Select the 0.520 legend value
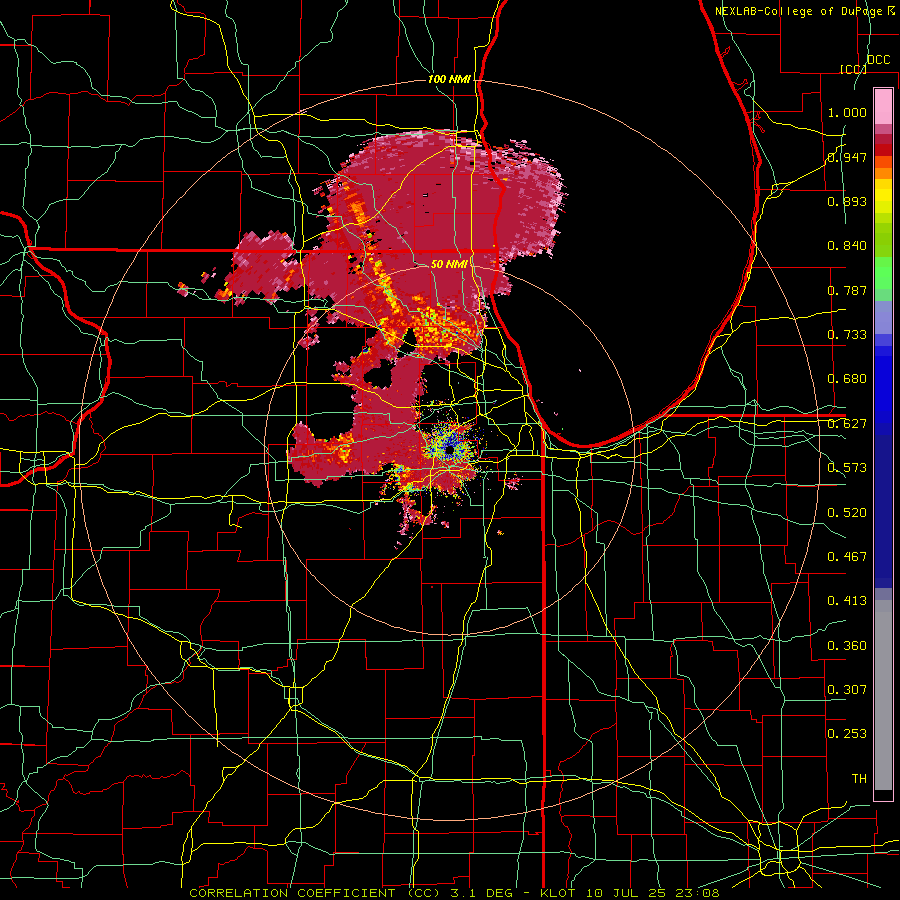 pyautogui.click(x=847, y=513)
